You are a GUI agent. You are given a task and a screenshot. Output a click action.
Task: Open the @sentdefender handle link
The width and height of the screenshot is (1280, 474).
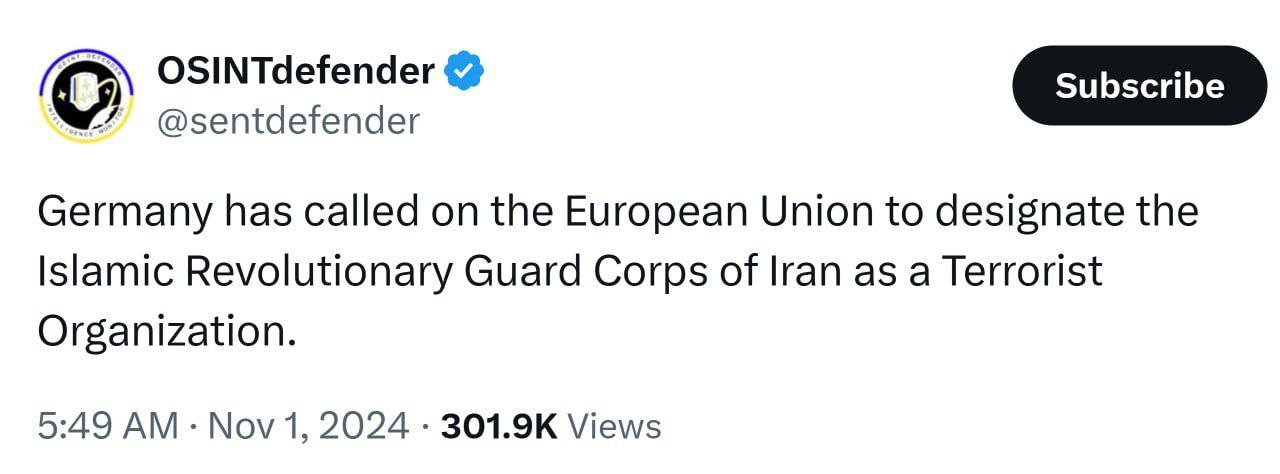click(288, 121)
